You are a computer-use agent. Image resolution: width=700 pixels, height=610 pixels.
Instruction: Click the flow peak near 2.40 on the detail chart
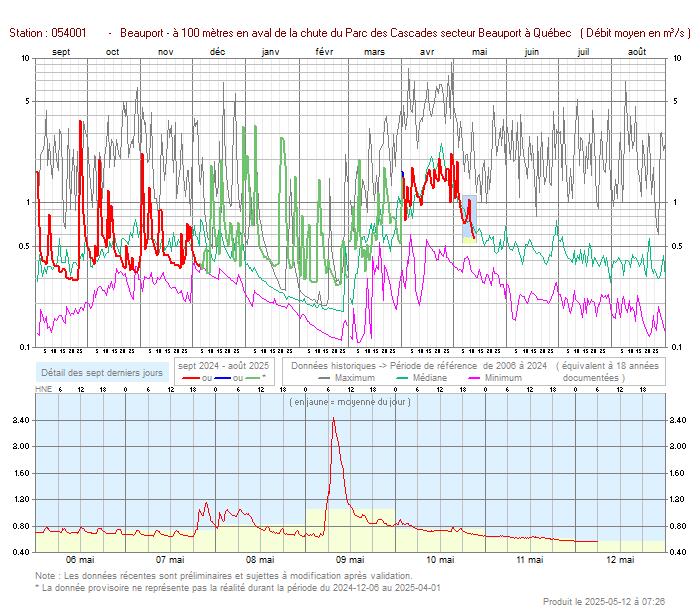tap(333, 419)
